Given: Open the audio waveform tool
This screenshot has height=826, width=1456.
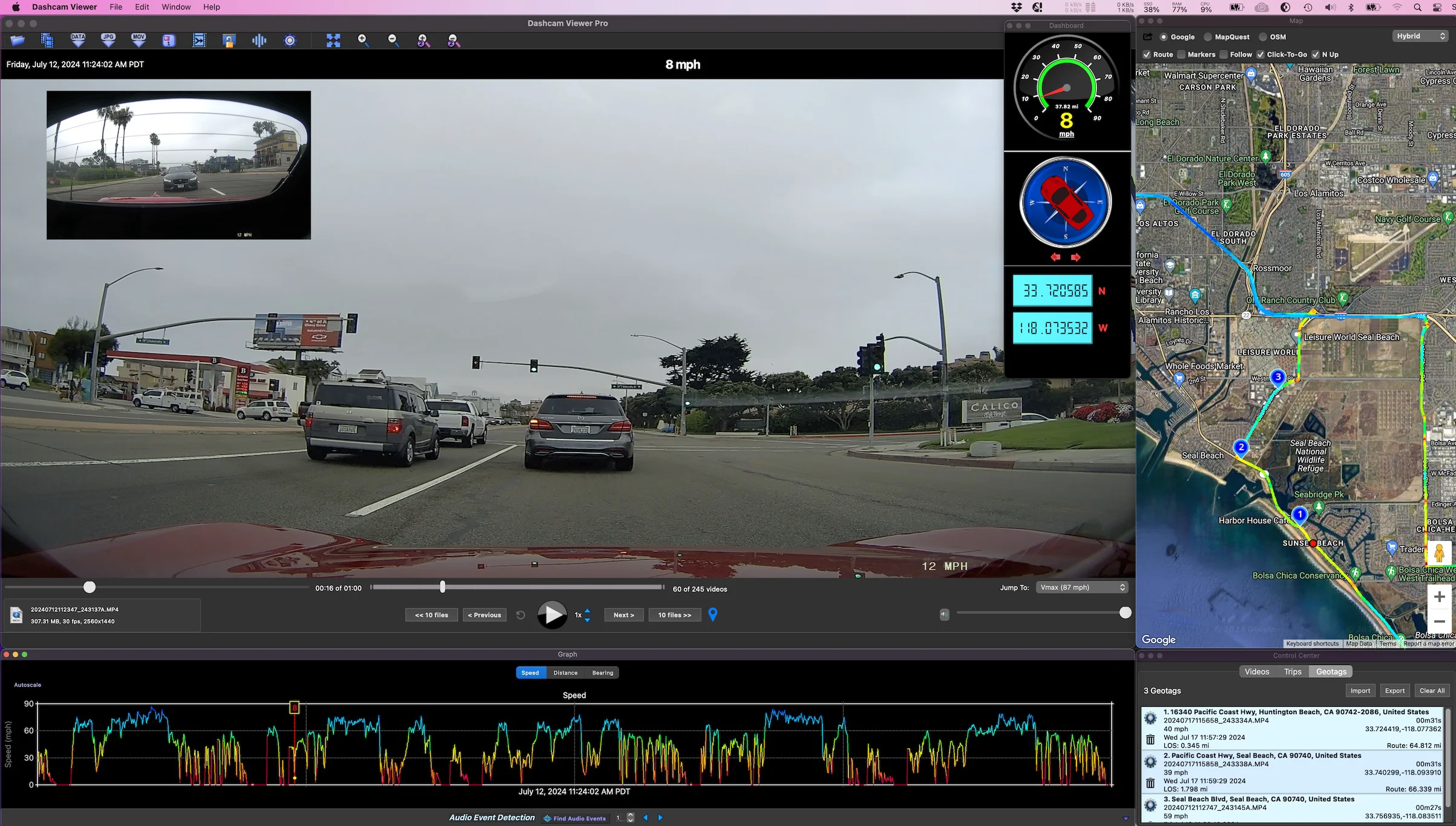Looking at the screenshot, I should [259, 40].
